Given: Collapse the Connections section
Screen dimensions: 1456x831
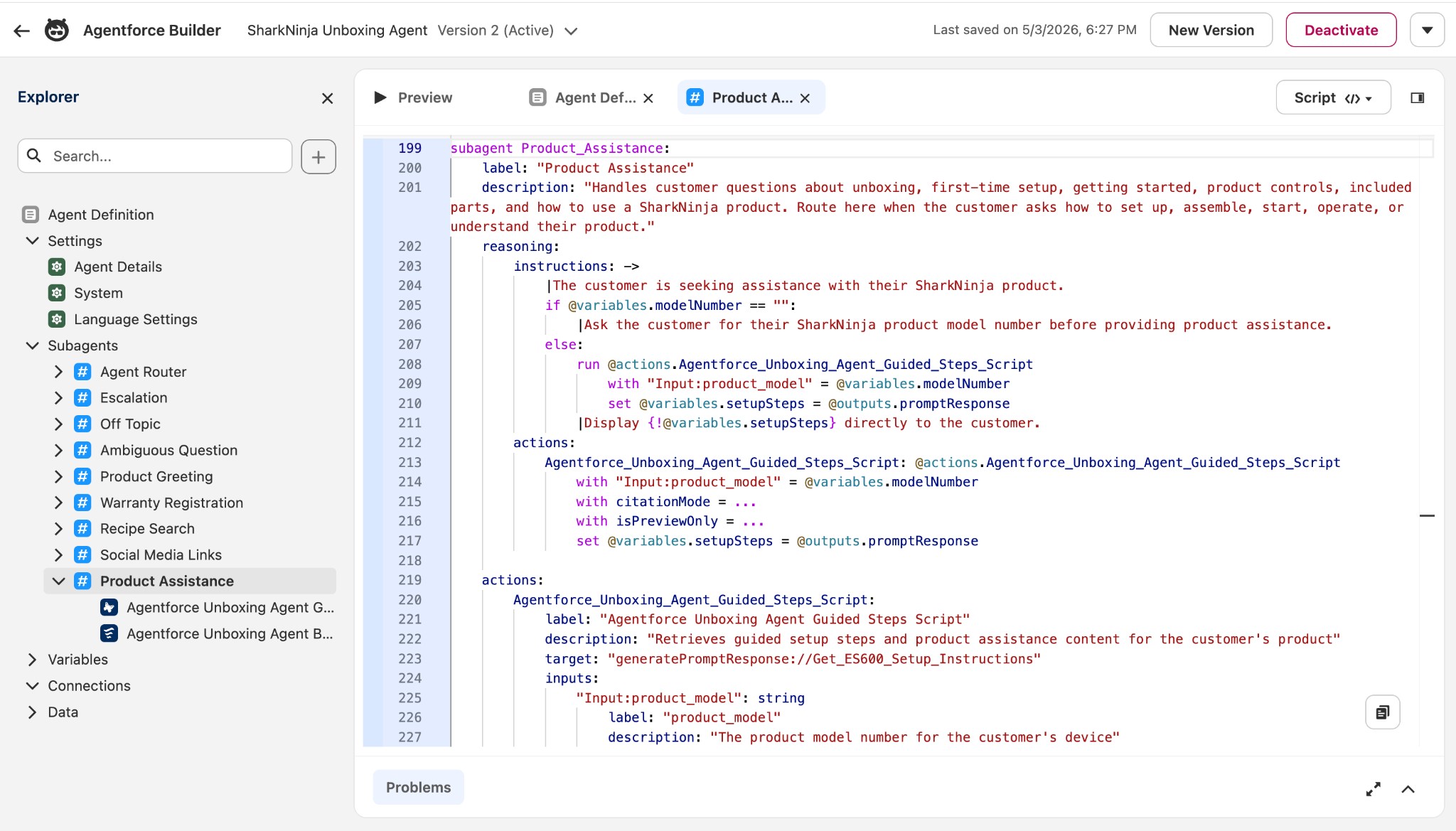Looking at the screenshot, I should coord(32,686).
